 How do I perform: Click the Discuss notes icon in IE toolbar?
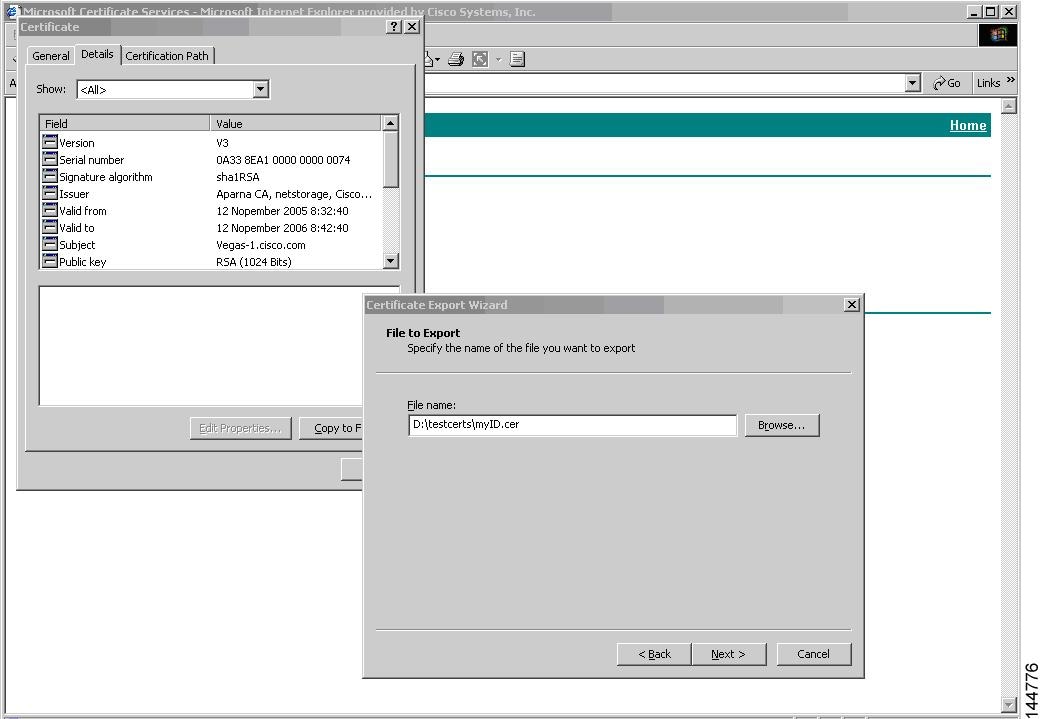517,59
